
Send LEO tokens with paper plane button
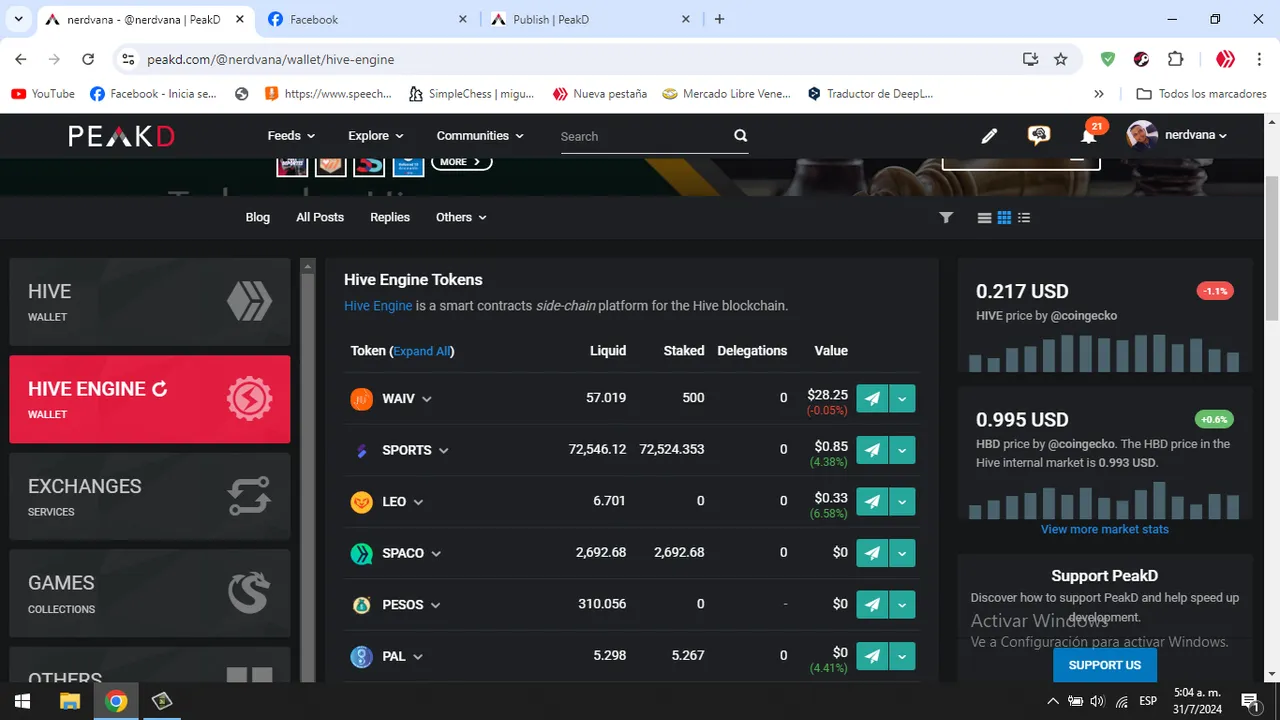[872, 501]
